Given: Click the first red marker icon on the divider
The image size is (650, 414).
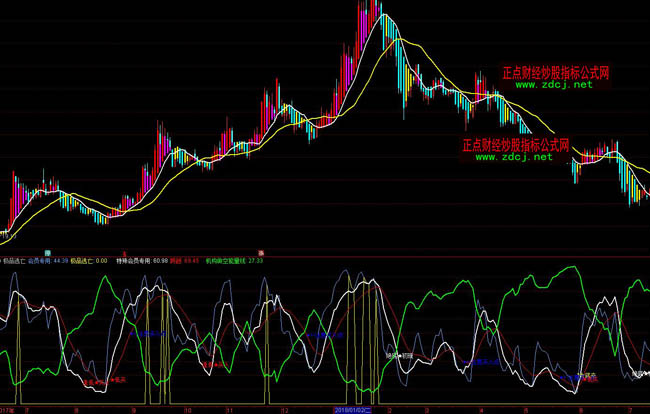Looking at the screenshot, I should 123,252.
